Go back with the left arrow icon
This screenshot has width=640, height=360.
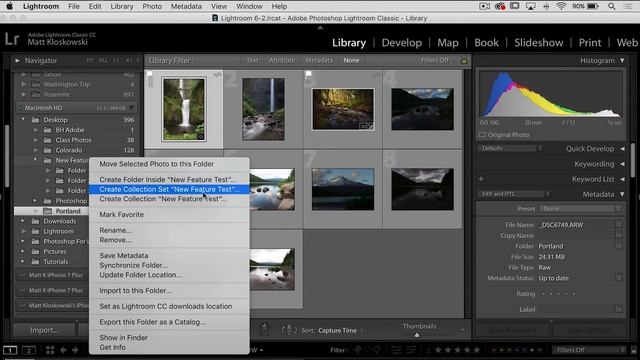[x=63, y=350]
